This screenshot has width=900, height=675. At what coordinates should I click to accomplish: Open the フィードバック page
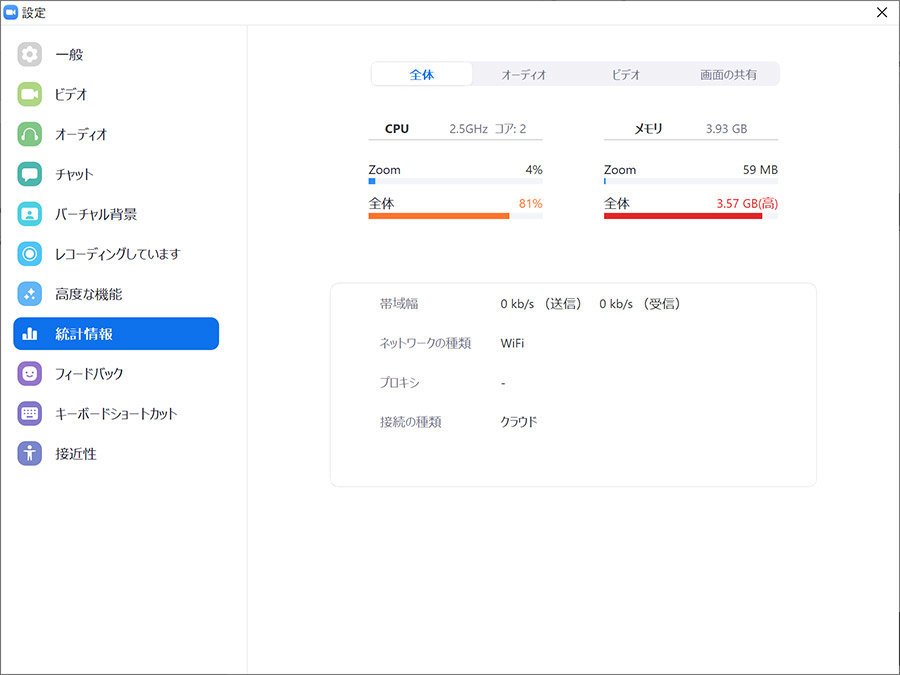point(116,374)
